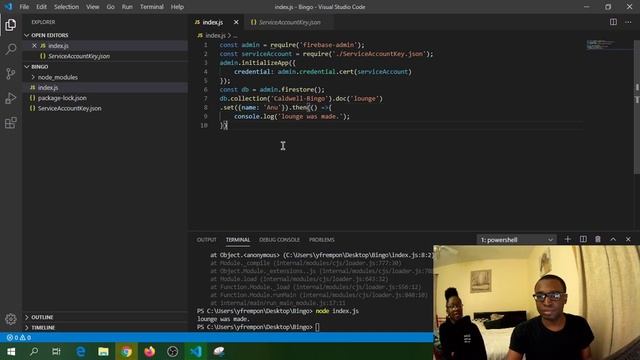Screen dimensions: 640x360
Task: Open the Explorer view in activity bar
Action: pyautogui.click(x=11, y=25)
